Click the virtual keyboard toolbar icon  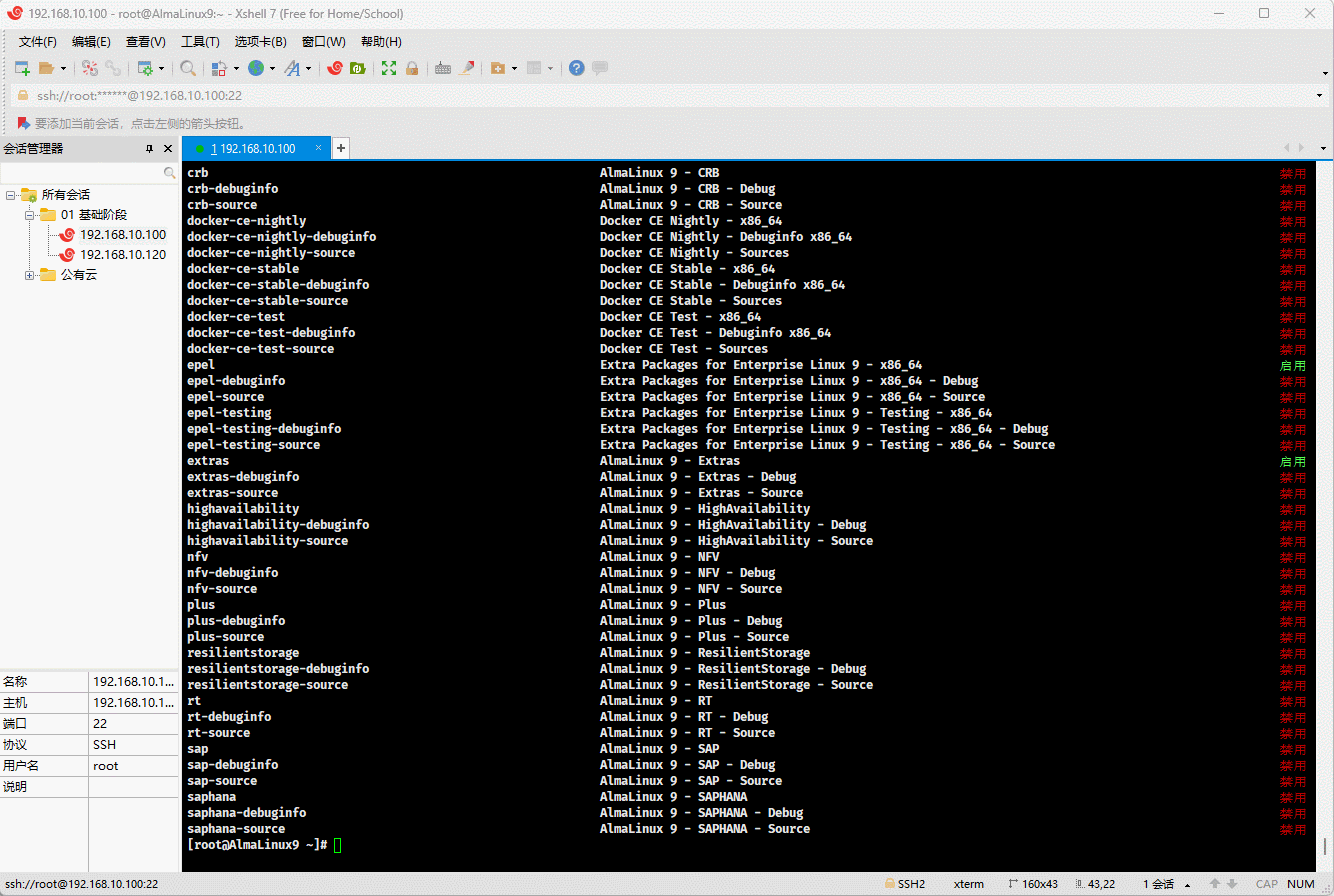(x=443, y=68)
